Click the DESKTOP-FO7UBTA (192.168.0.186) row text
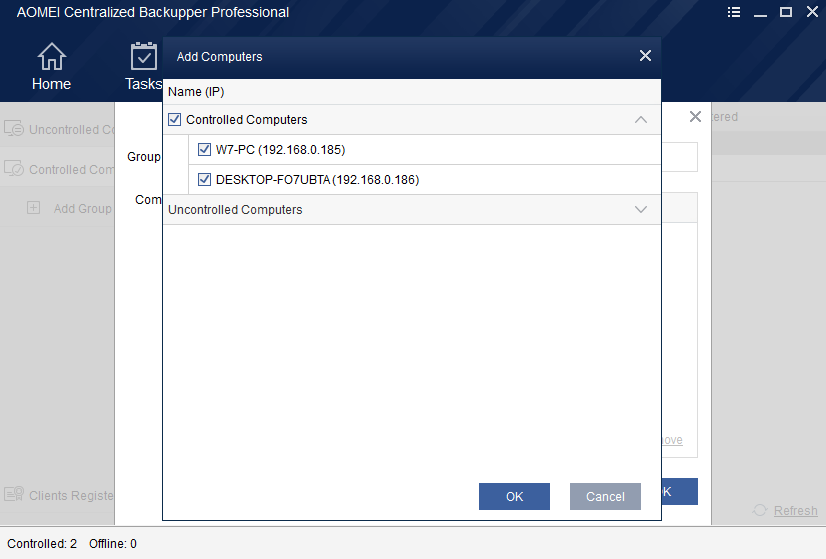826x559 pixels. pos(318,180)
